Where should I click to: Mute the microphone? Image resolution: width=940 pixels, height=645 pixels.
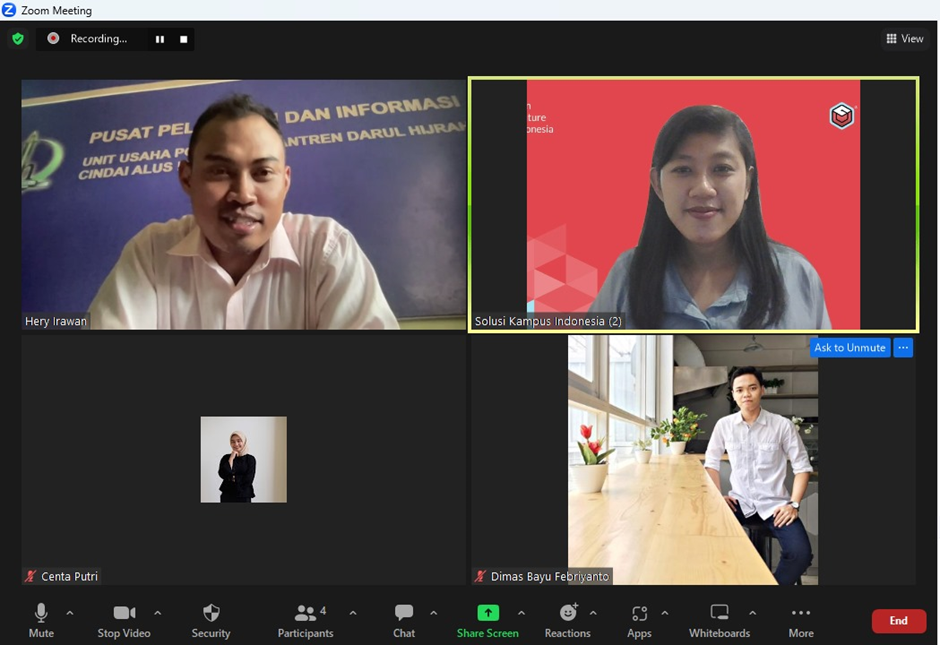pyautogui.click(x=41, y=620)
